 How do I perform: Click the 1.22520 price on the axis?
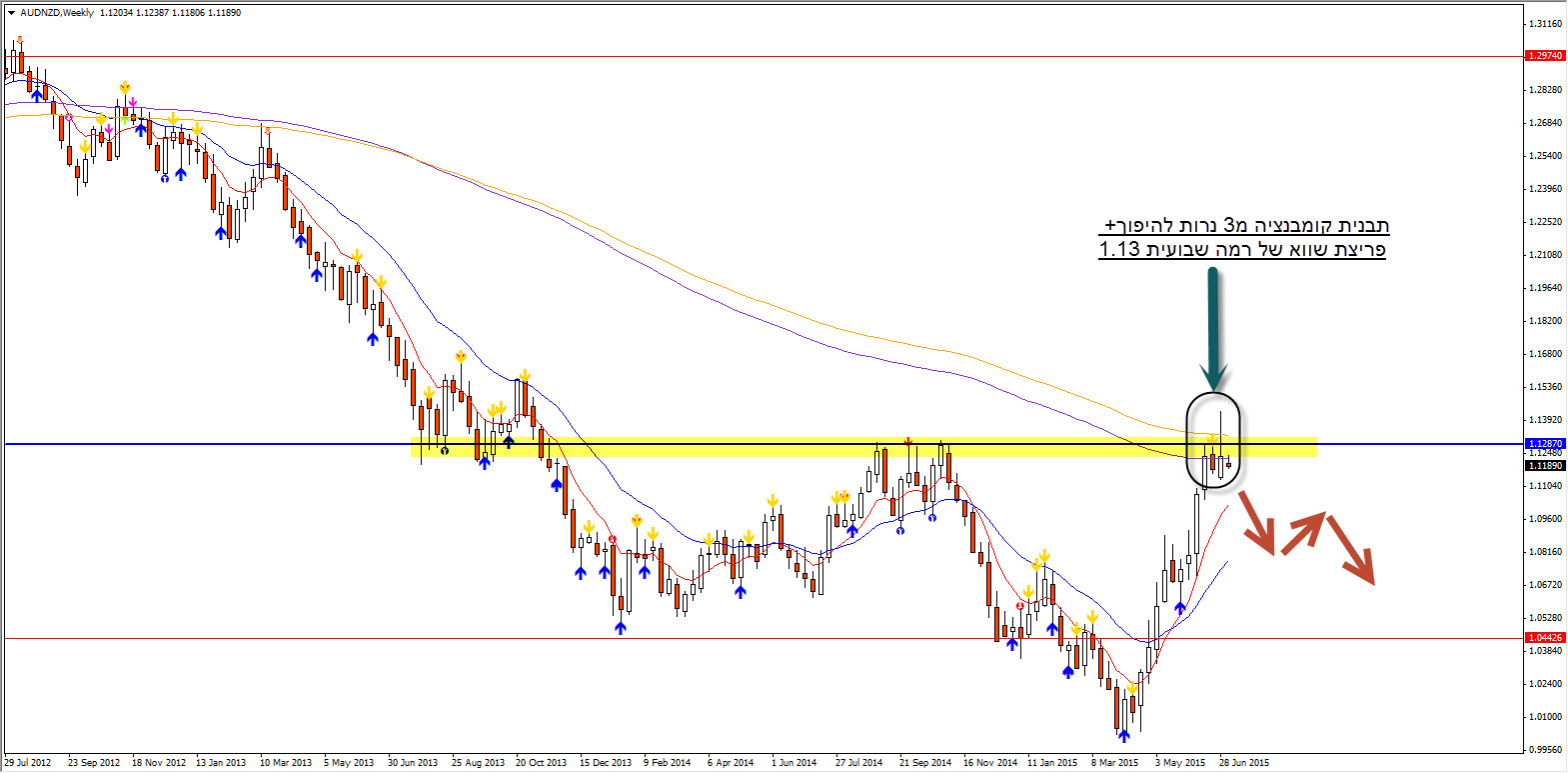coord(1545,222)
